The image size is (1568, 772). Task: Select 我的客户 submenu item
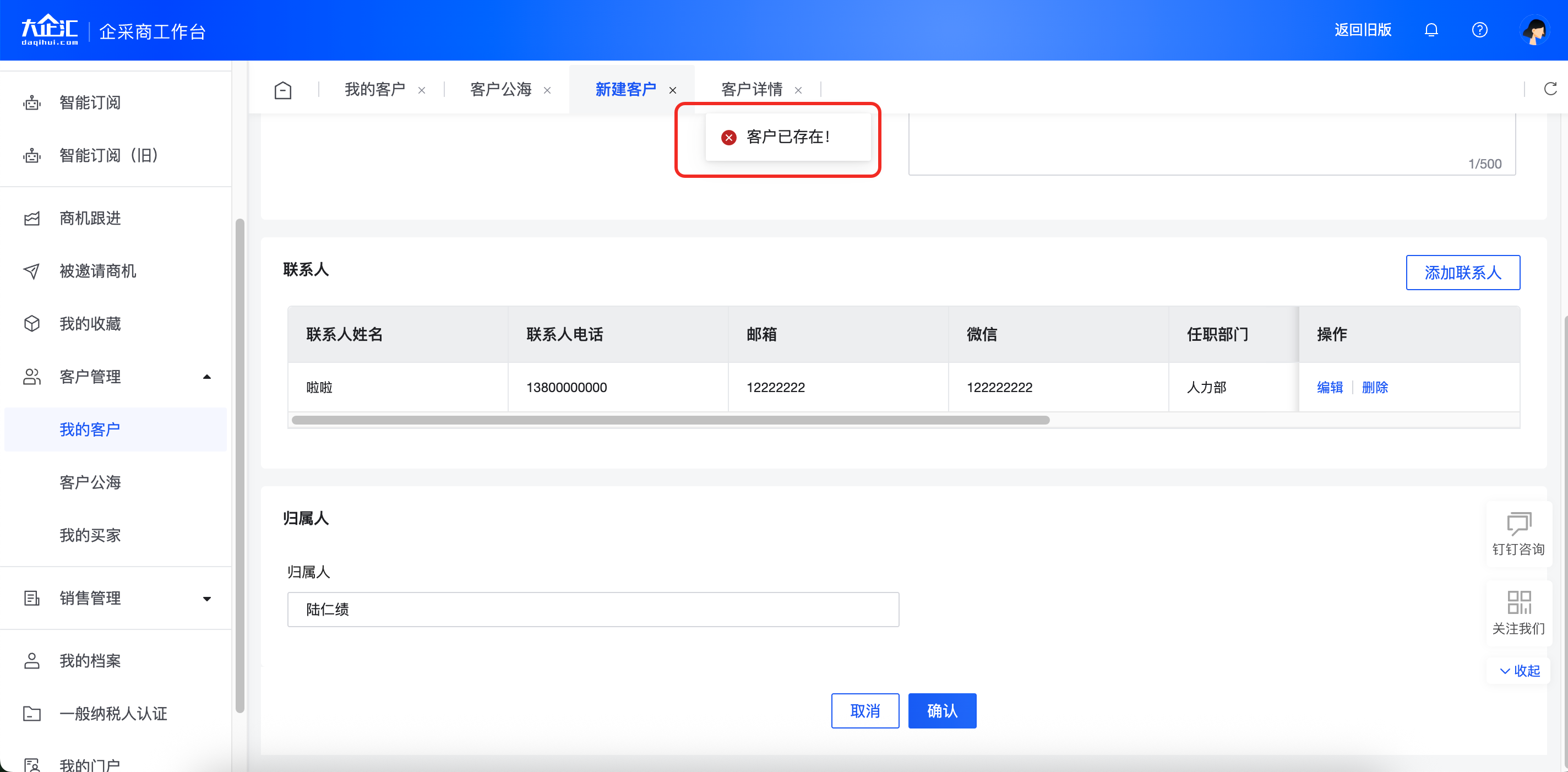[116, 430]
